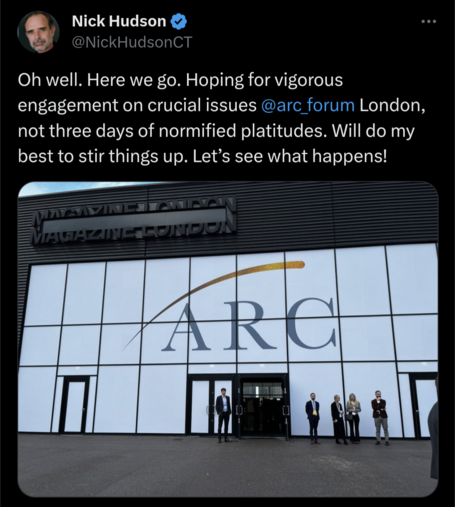Click the blue verified checkmark badge
The width and height of the screenshot is (455, 507).
tap(179, 22)
